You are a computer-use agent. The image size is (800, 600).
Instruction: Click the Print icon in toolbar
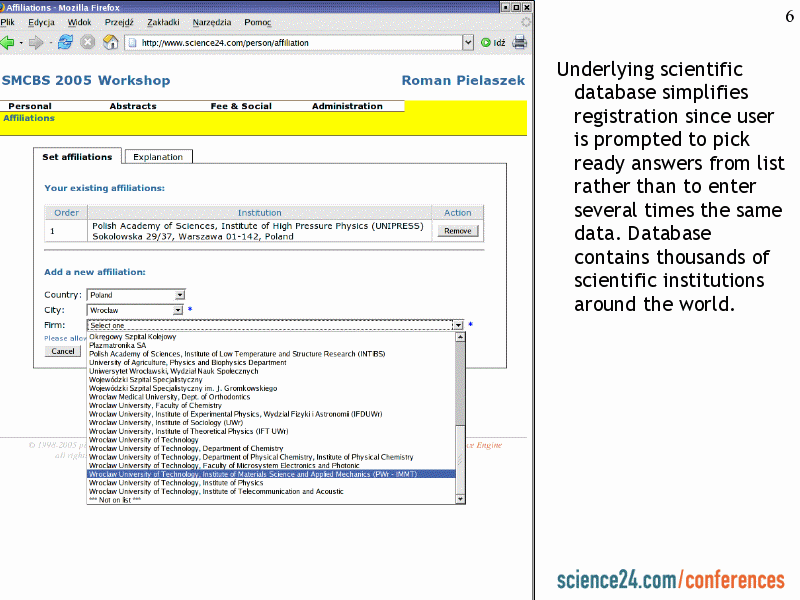coord(519,43)
